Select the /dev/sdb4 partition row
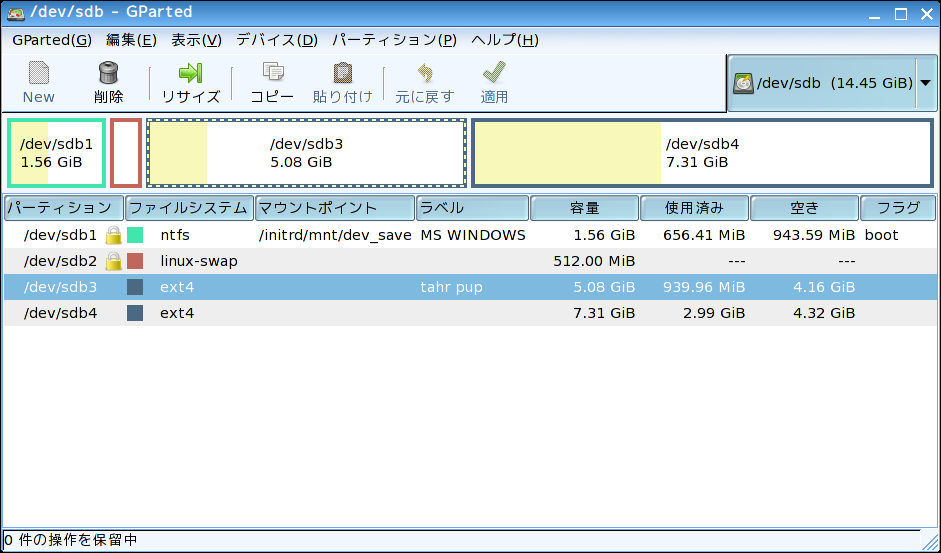The width and height of the screenshot is (941, 553). (470, 313)
